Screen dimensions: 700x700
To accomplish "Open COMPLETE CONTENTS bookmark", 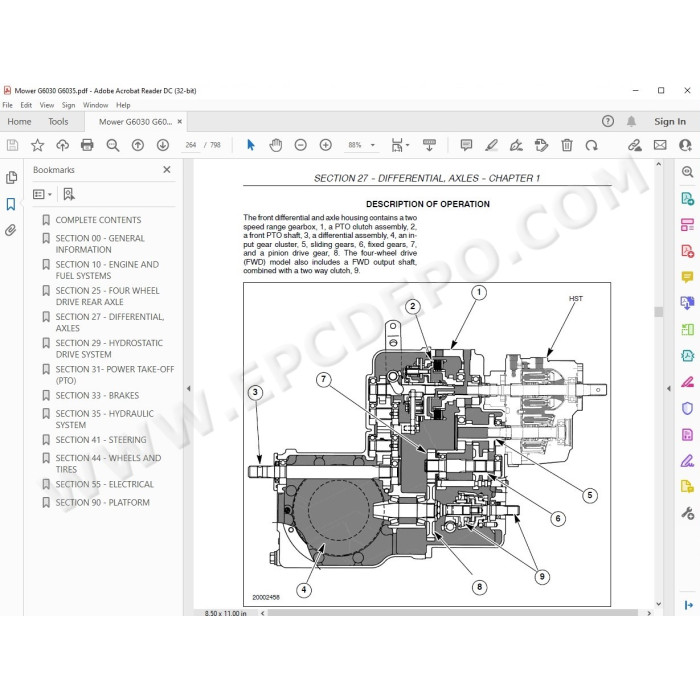I will click(98, 220).
